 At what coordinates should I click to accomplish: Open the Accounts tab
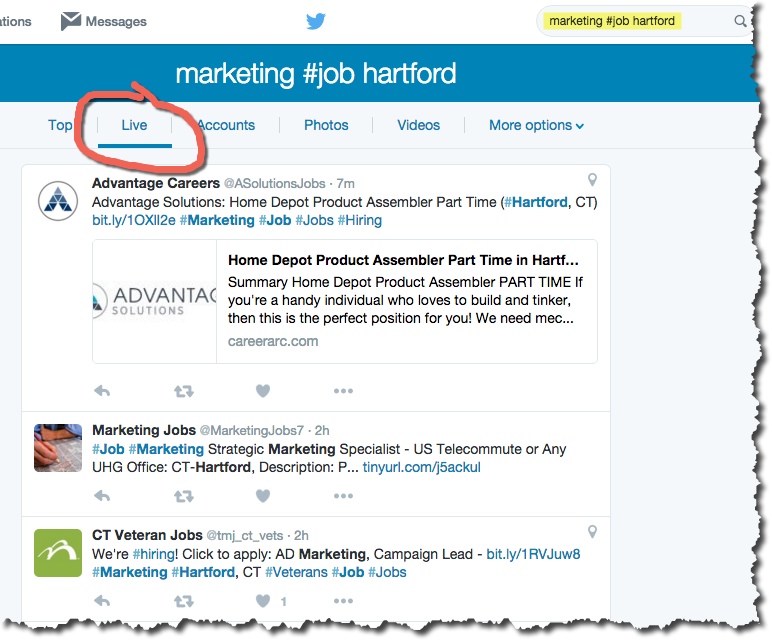click(226, 125)
